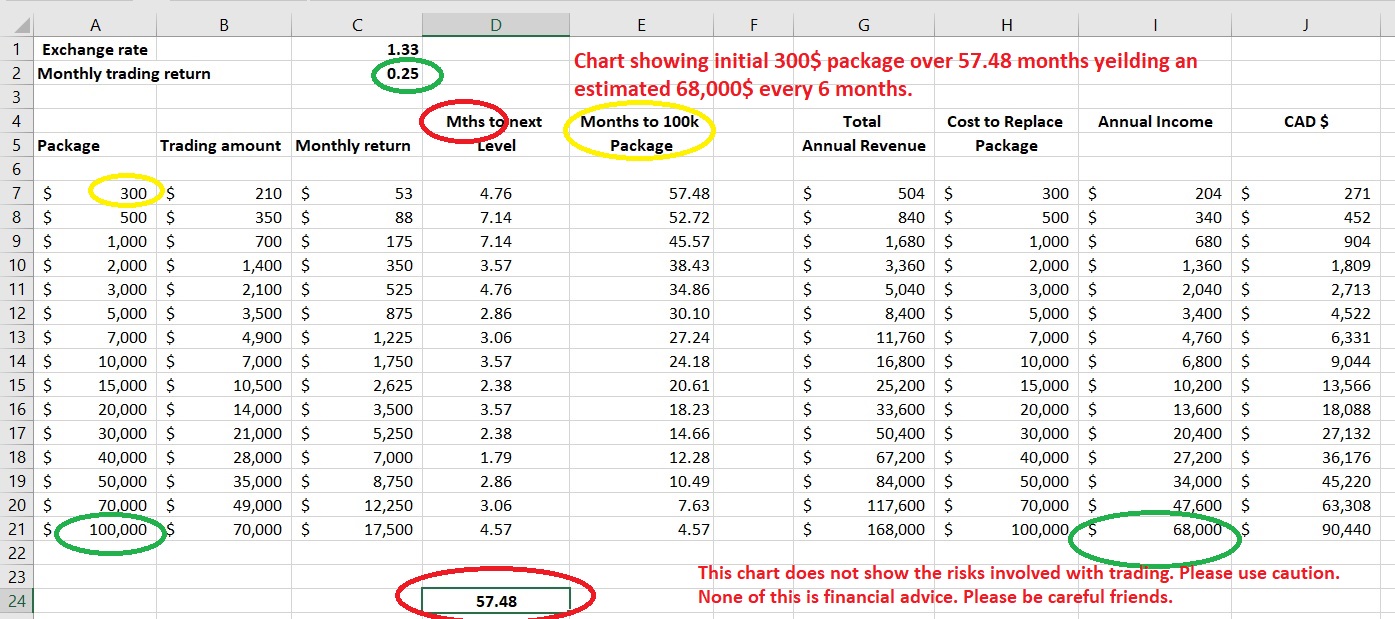1395x619 pixels.
Task: Select row 1 header
Action: 16,49
